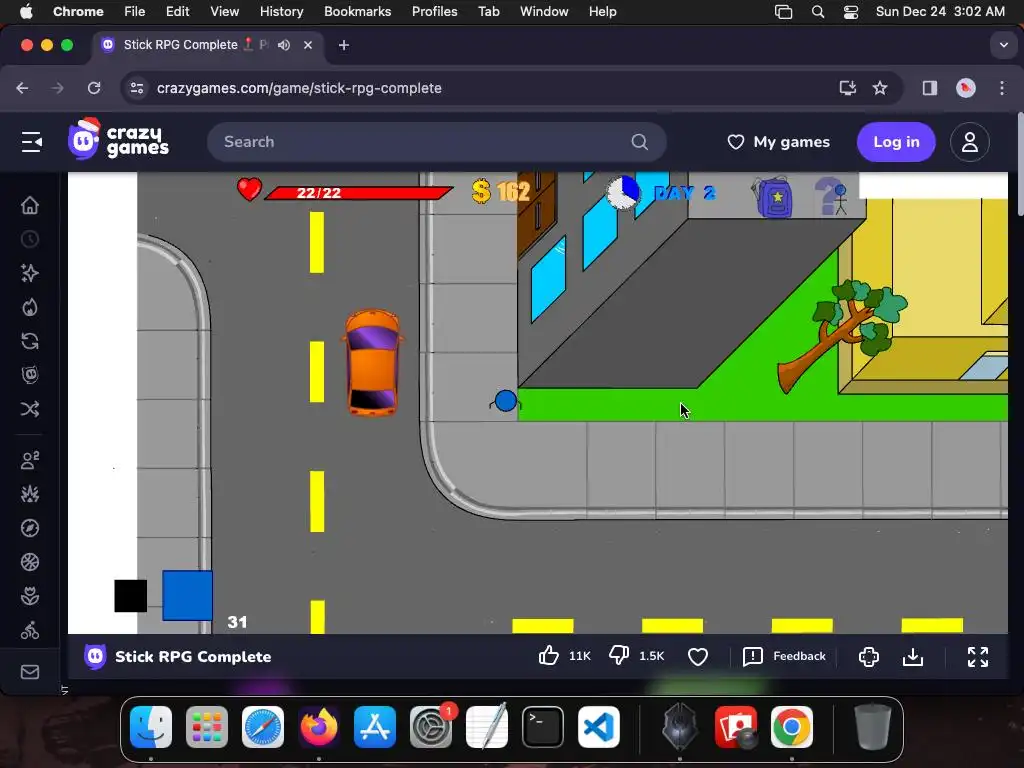Open the stickman help question mark icon
Image resolution: width=1024 pixels, height=768 pixels.
click(x=831, y=196)
